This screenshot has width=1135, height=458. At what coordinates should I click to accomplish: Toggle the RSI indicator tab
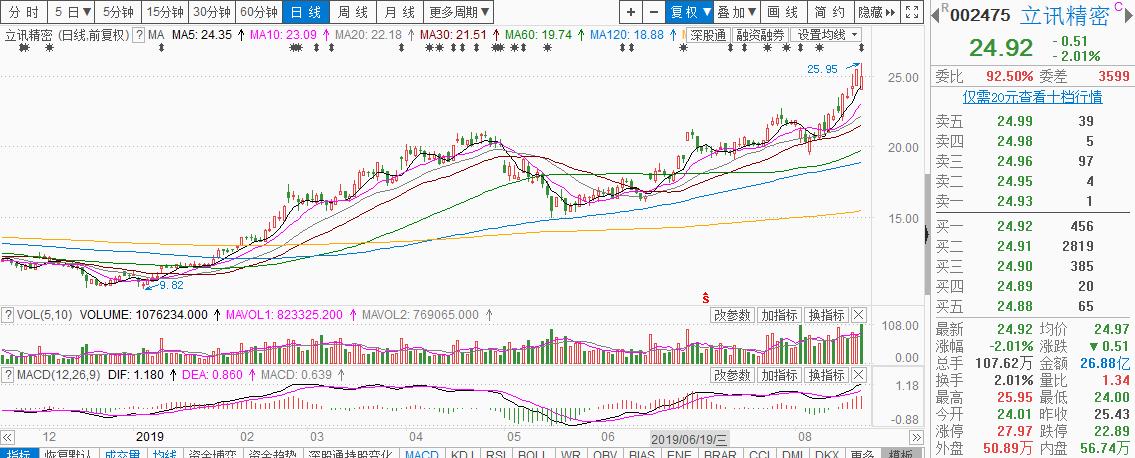[497, 453]
